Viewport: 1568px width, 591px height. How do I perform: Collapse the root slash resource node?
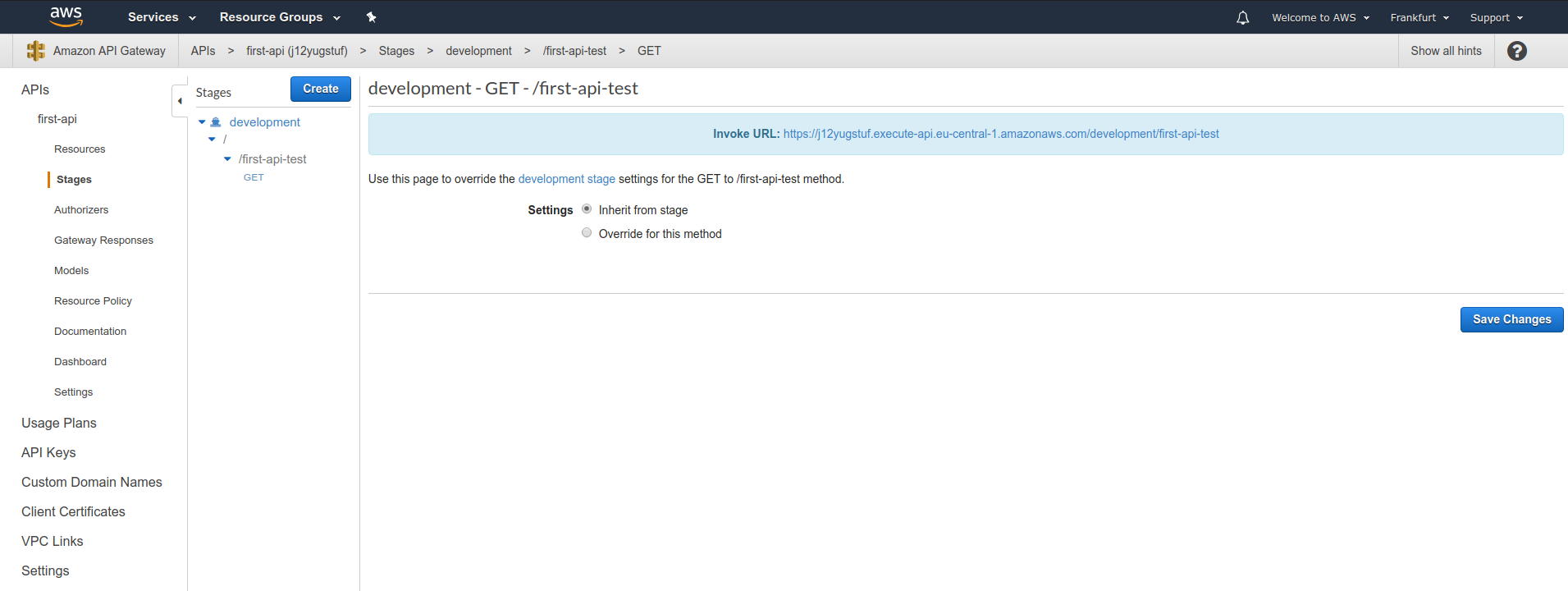click(x=212, y=140)
